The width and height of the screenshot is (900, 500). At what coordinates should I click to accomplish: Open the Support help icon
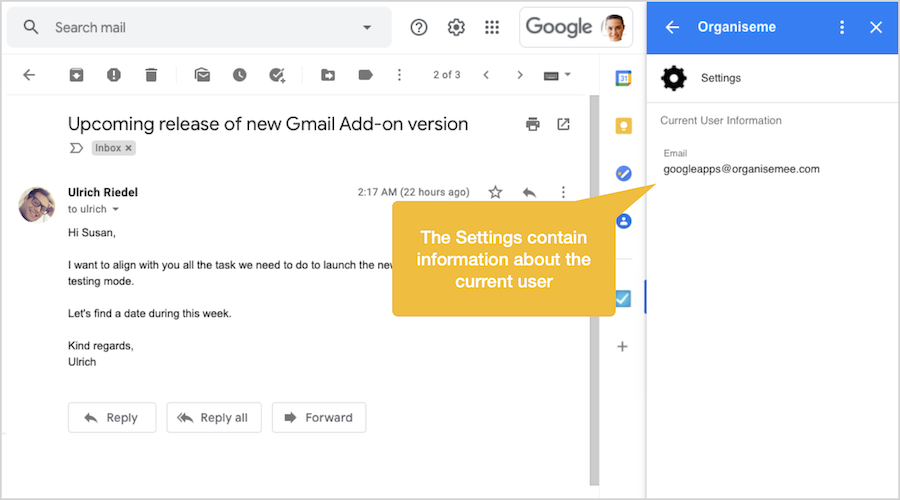(419, 27)
